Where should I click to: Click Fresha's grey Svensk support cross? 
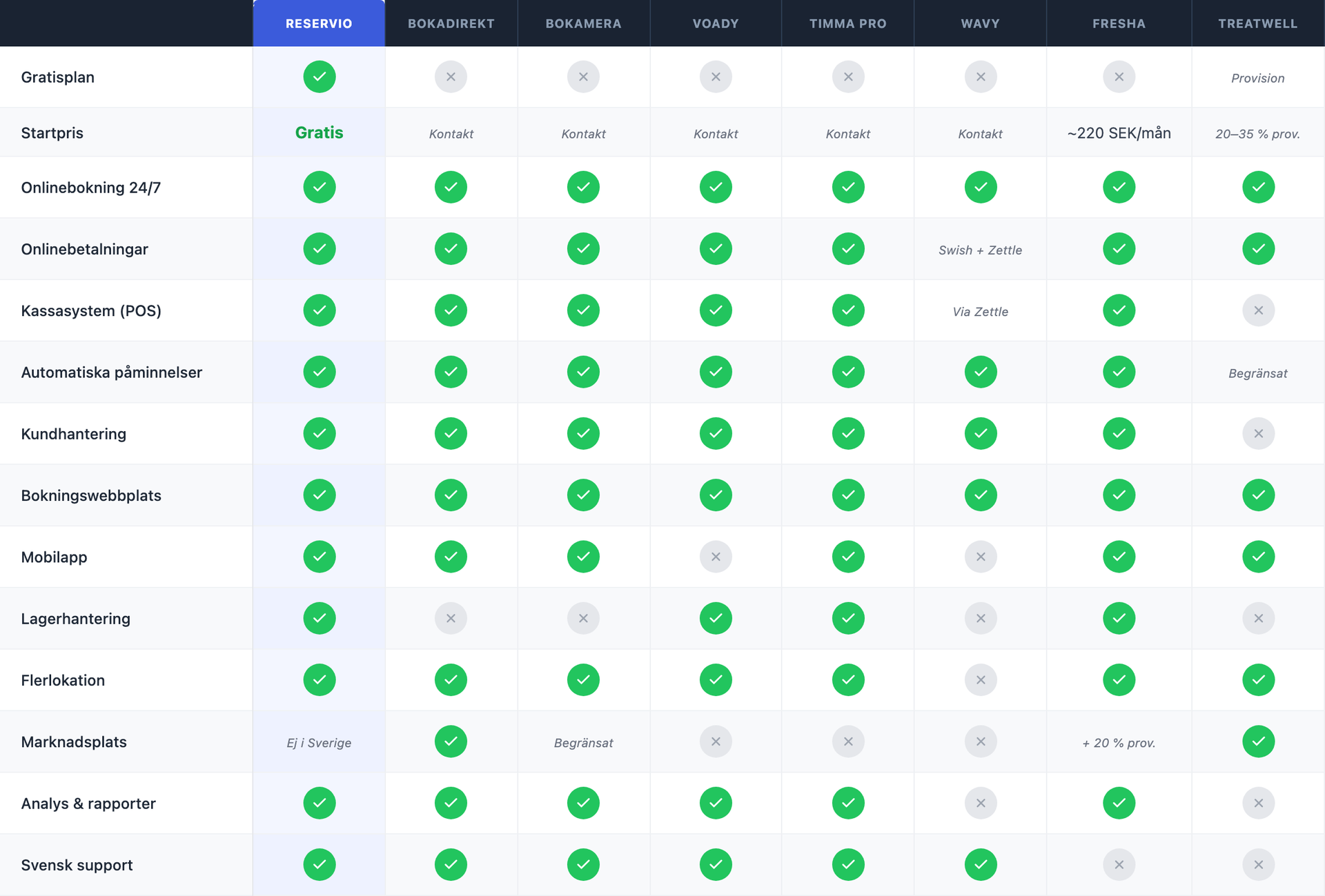tap(1119, 864)
